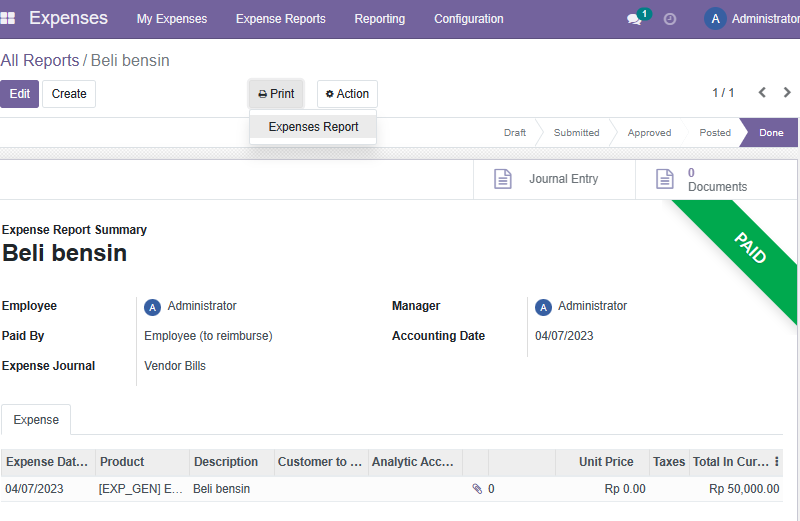
Task: Sort by Customer to reinvoice column header
Action: click(321, 462)
